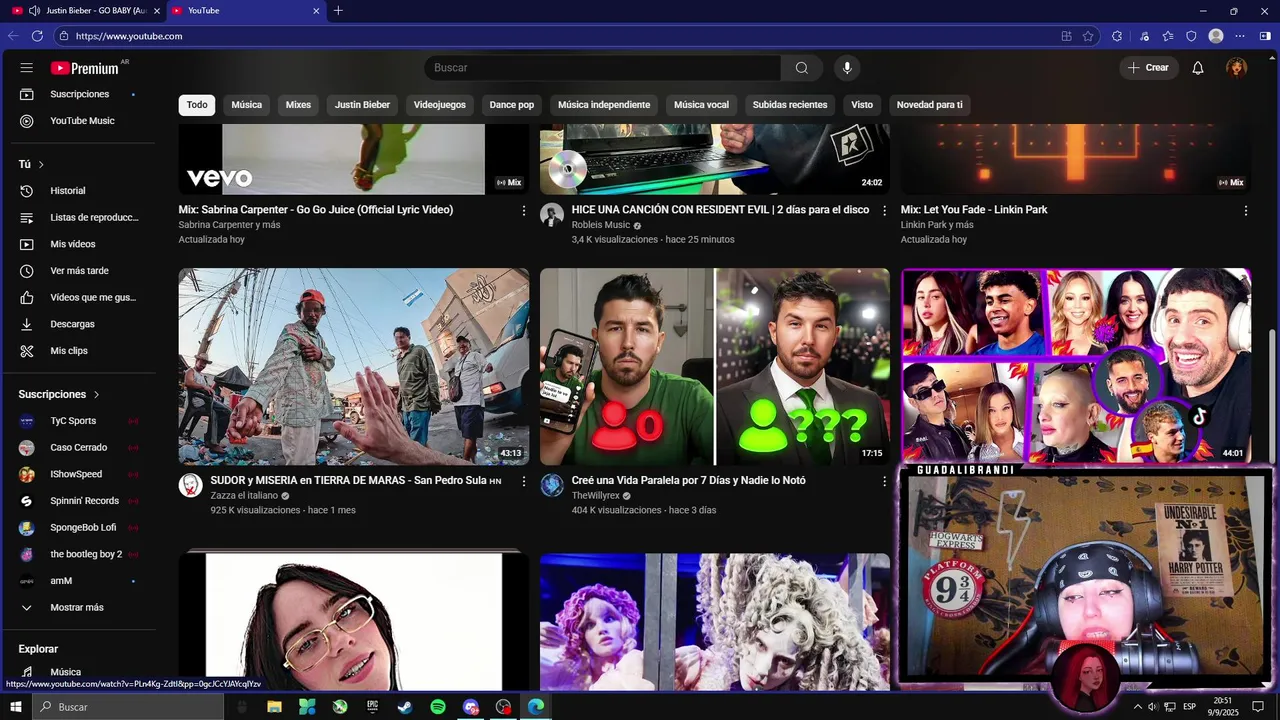The height and width of the screenshot is (720, 1280).
Task: Open Epic Games launcher in taskbar
Action: point(372,707)
